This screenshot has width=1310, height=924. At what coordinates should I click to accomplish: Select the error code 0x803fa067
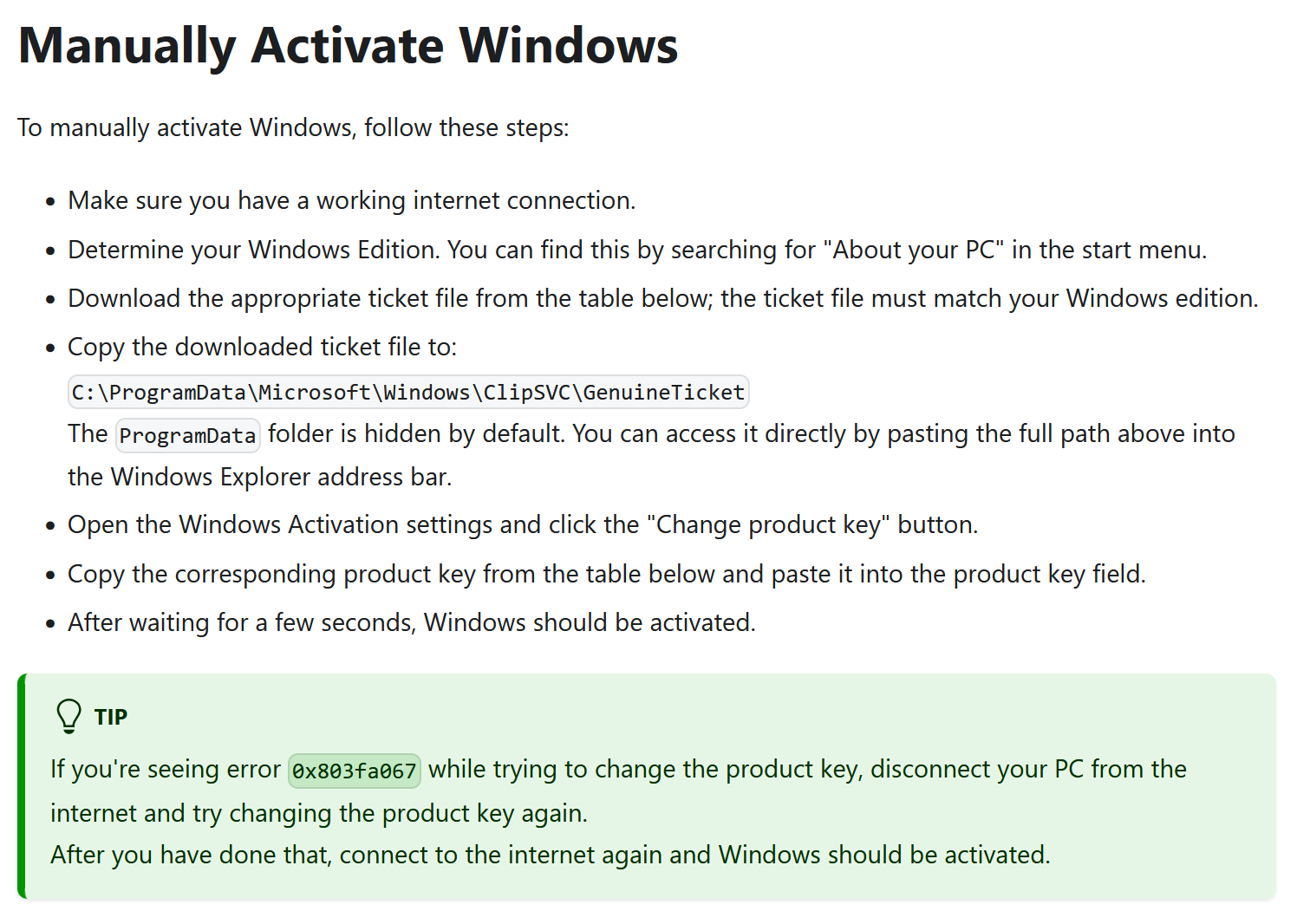click(354, 771)
